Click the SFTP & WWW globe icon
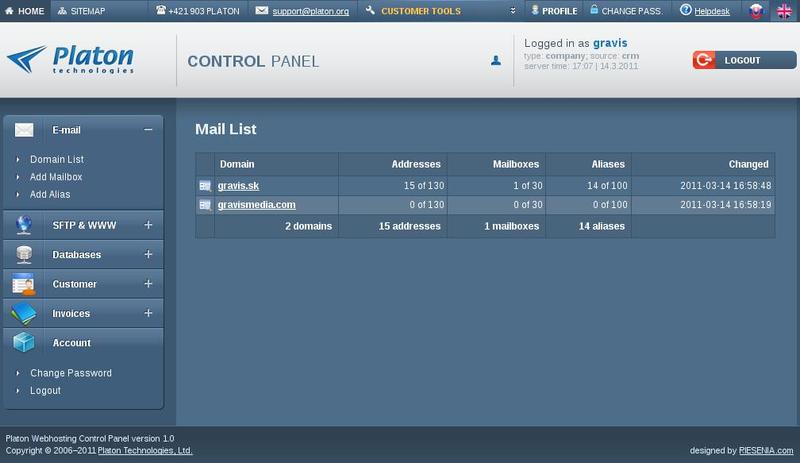 (x=24, y=225)
